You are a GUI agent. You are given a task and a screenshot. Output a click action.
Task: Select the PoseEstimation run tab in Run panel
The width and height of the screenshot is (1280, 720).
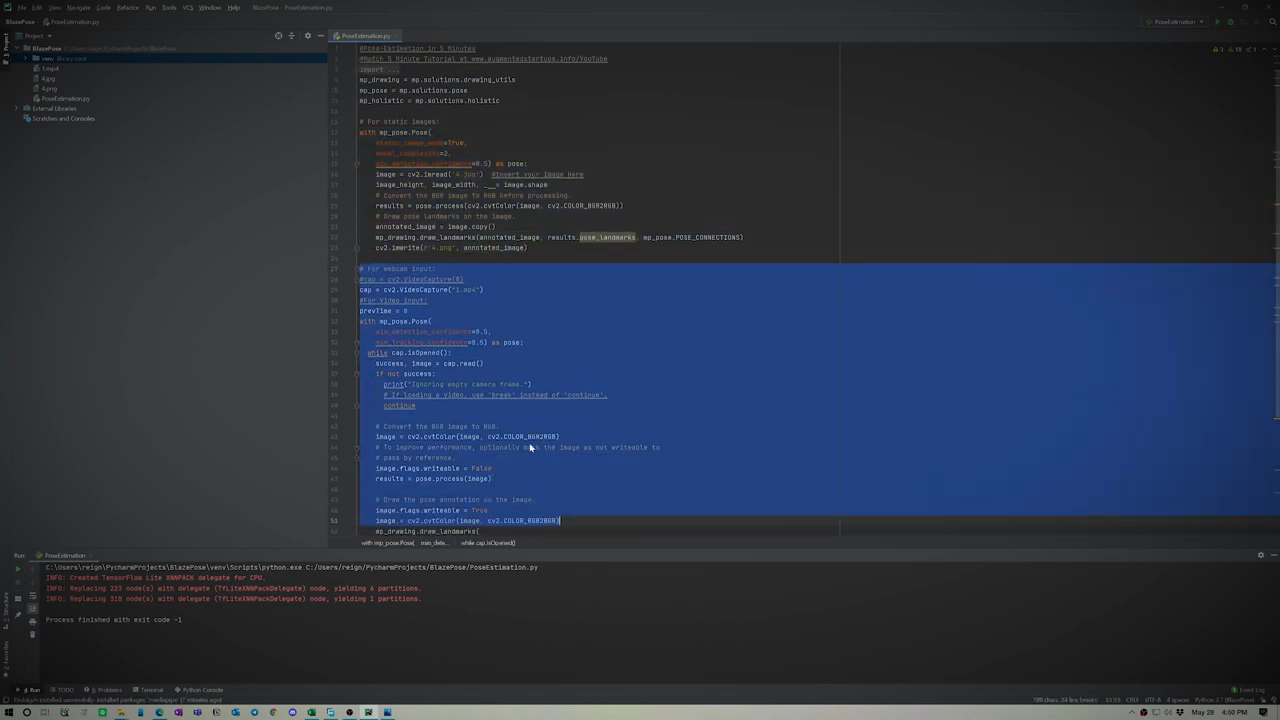(64, 555)
